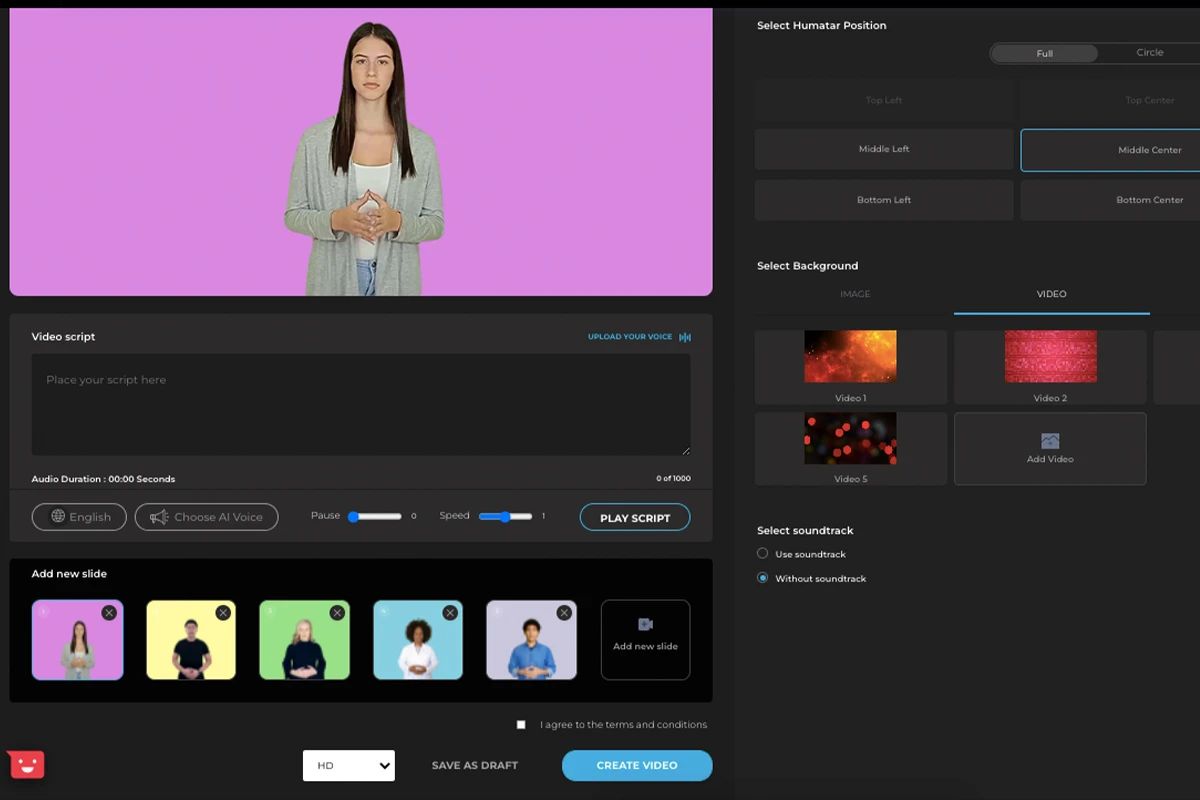1200x800 pixels.
Task: Click the megaphone icon for AI voice
Action: [x=159, y=517]
